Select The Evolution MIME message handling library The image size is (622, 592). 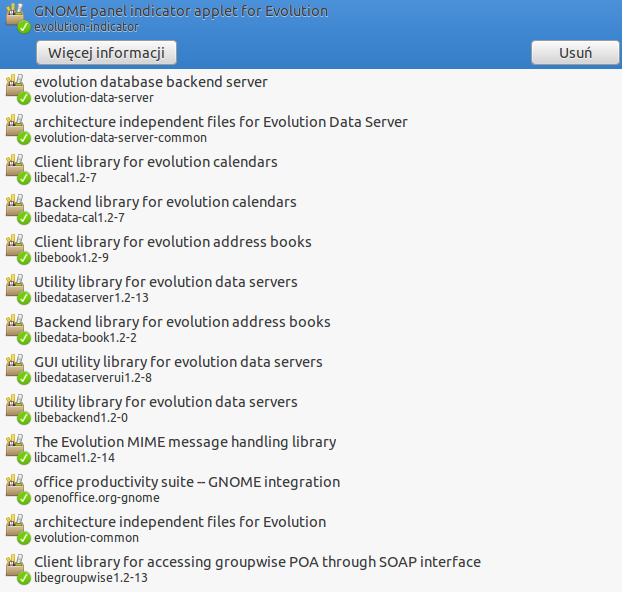coord(311,450)
